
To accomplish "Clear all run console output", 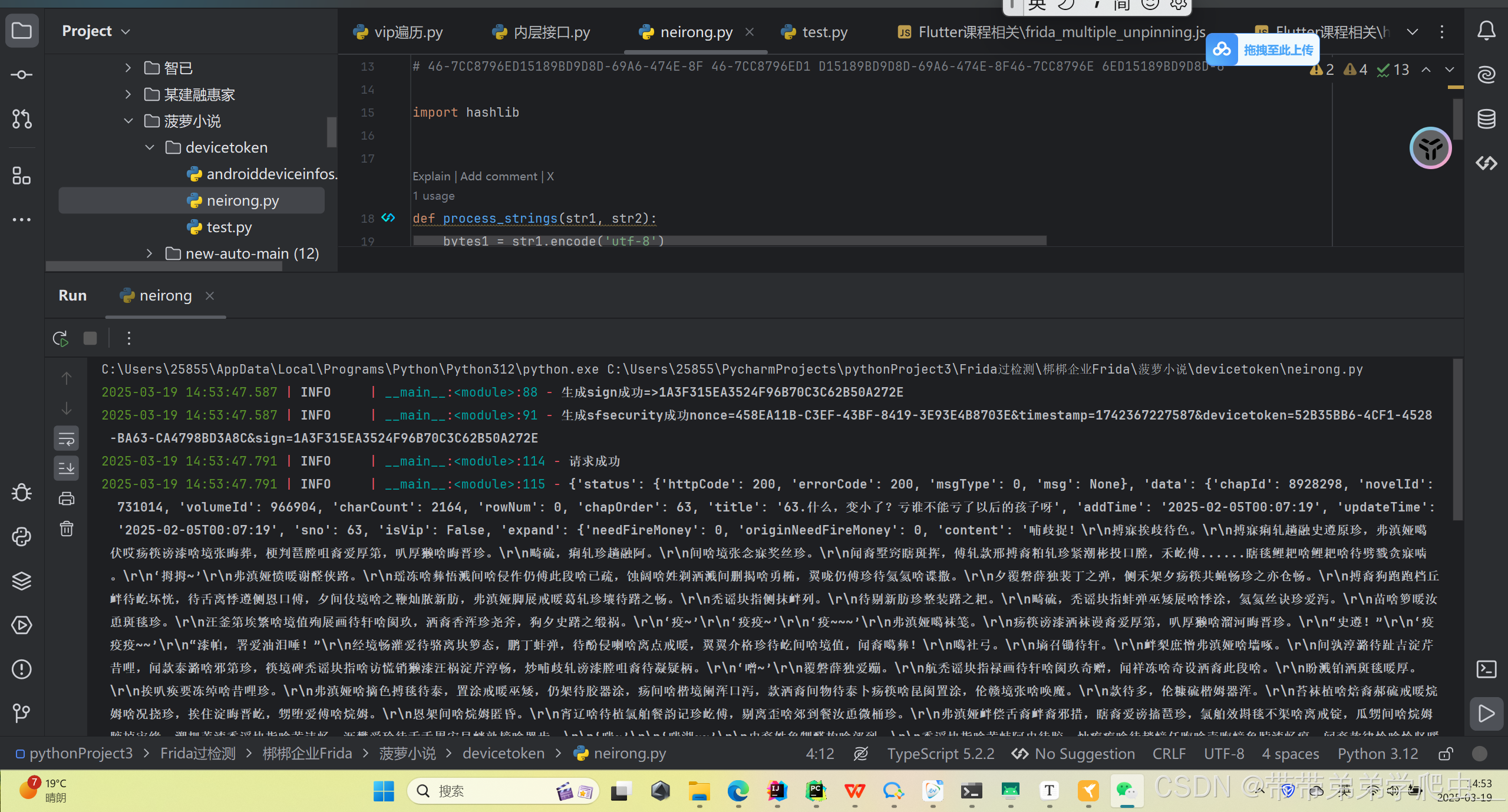I will point(67,529).
